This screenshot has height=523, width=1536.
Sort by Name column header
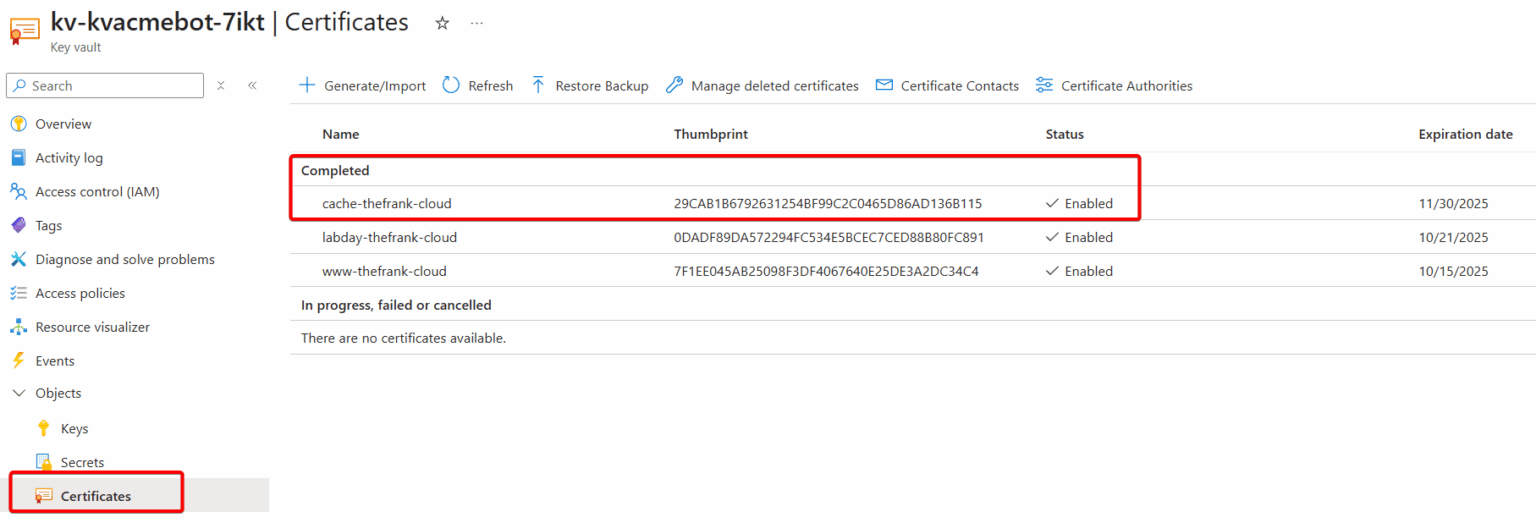pyautogui.click(x=340, y=134)
